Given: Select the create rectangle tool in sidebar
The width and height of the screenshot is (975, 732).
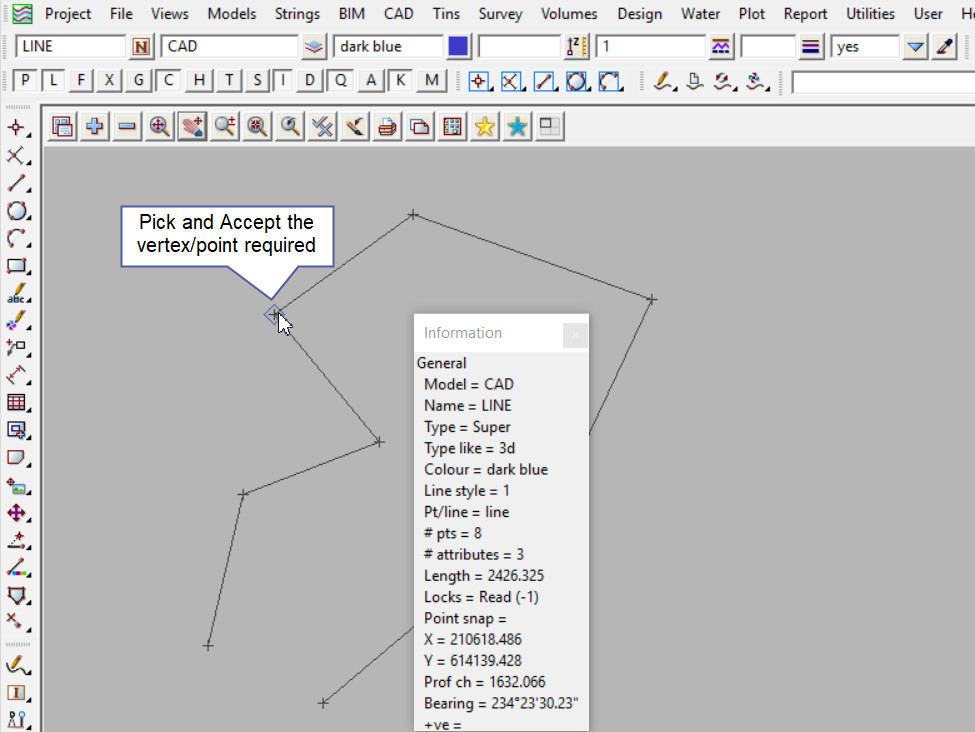Looking at the screenshot, I should 16,266.
